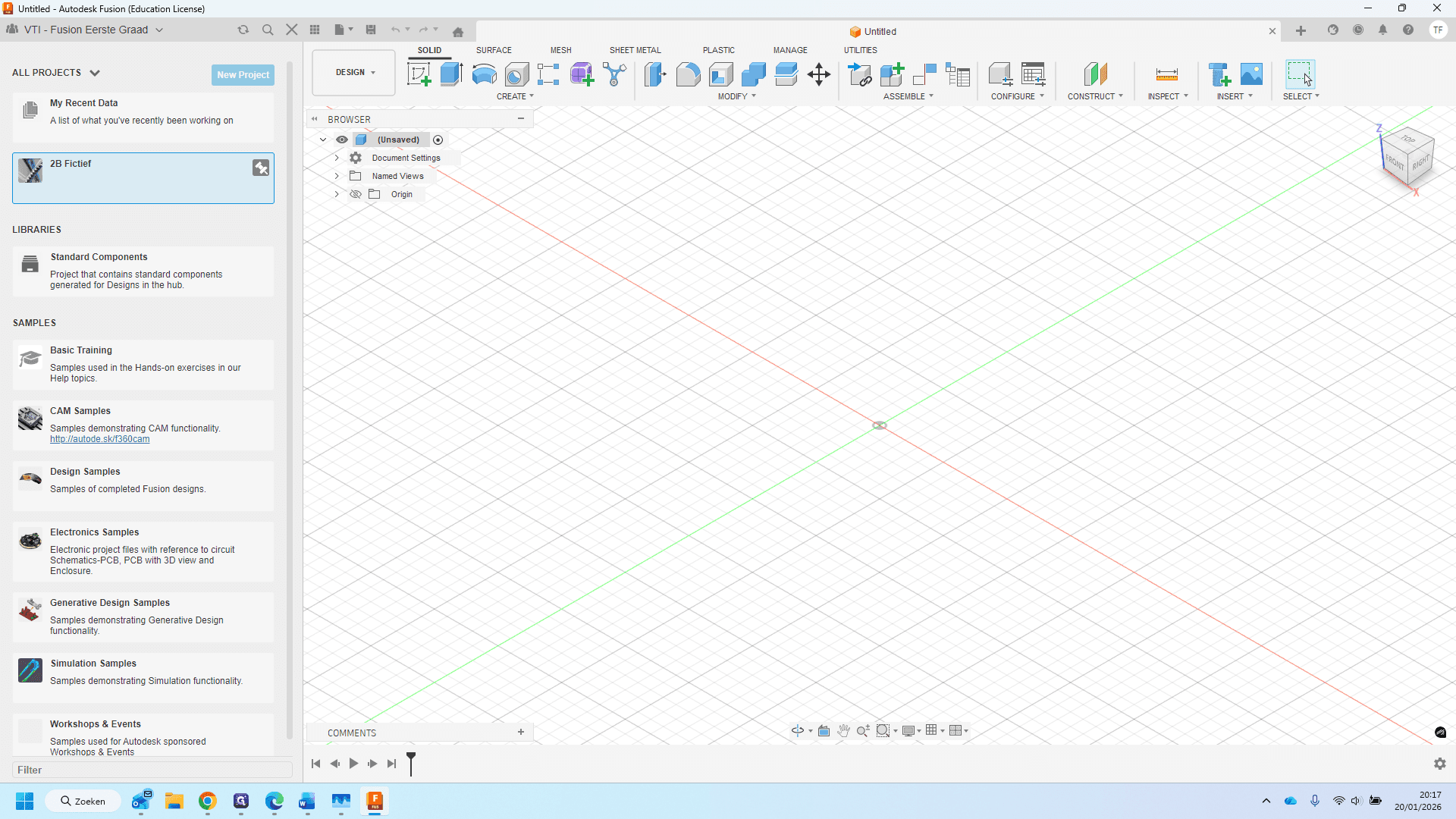Switch to the SURFACE tab

(494, 50)
